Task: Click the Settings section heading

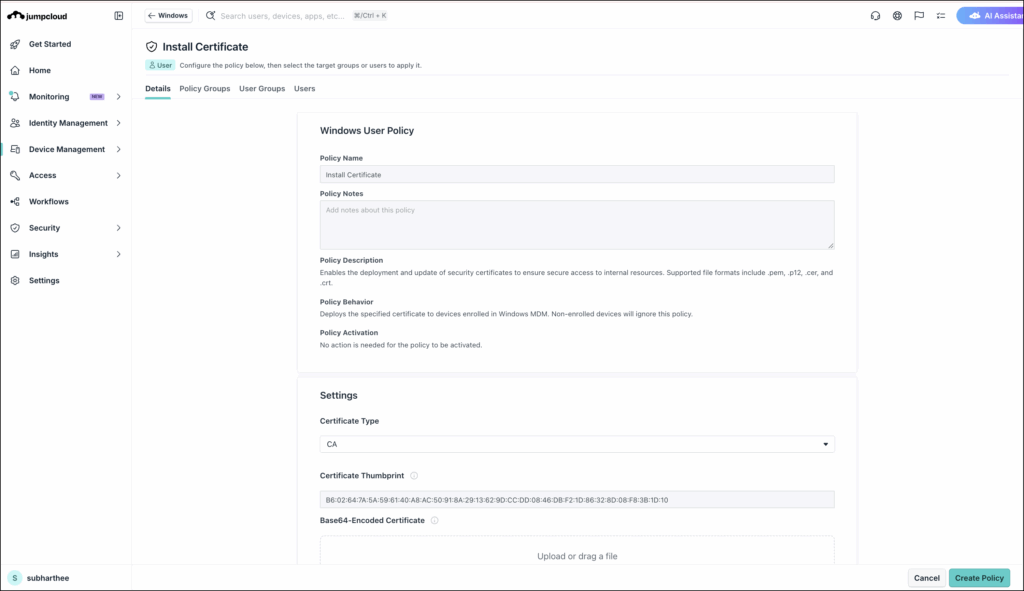Action: click(338, 396)
